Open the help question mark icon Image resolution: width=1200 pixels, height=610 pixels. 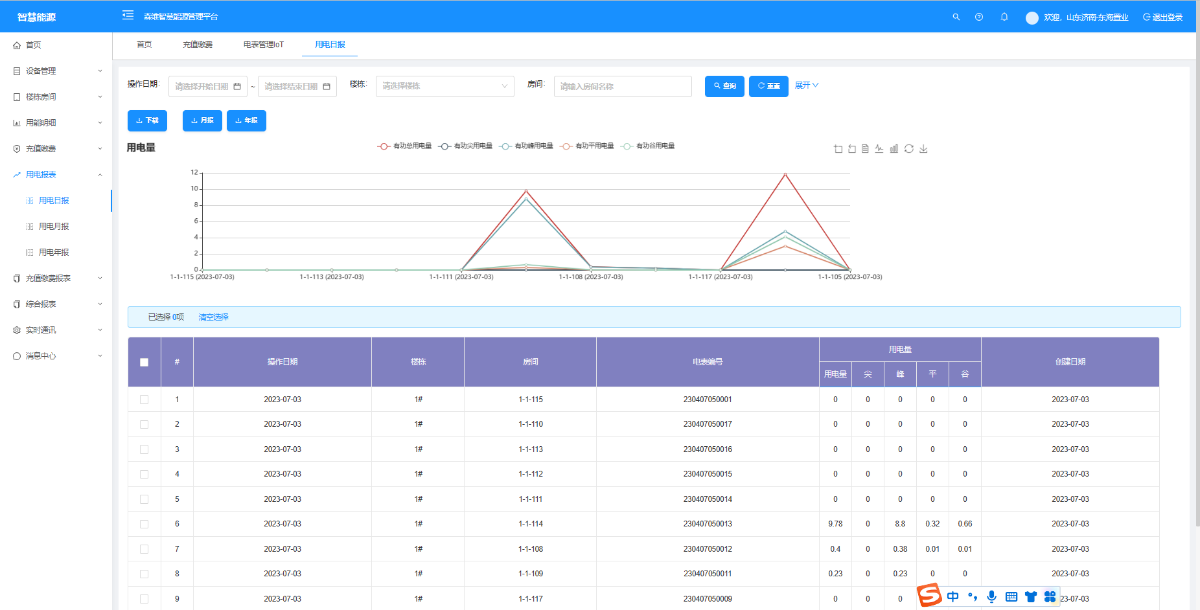(x=979, y=17)
